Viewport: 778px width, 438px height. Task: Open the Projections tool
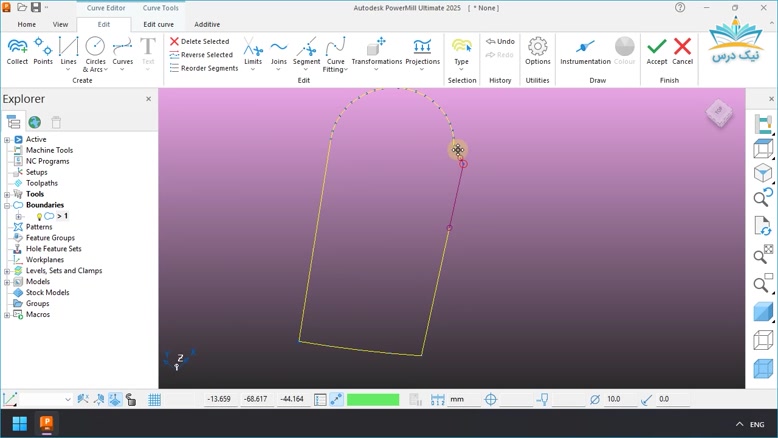point(422,51)
